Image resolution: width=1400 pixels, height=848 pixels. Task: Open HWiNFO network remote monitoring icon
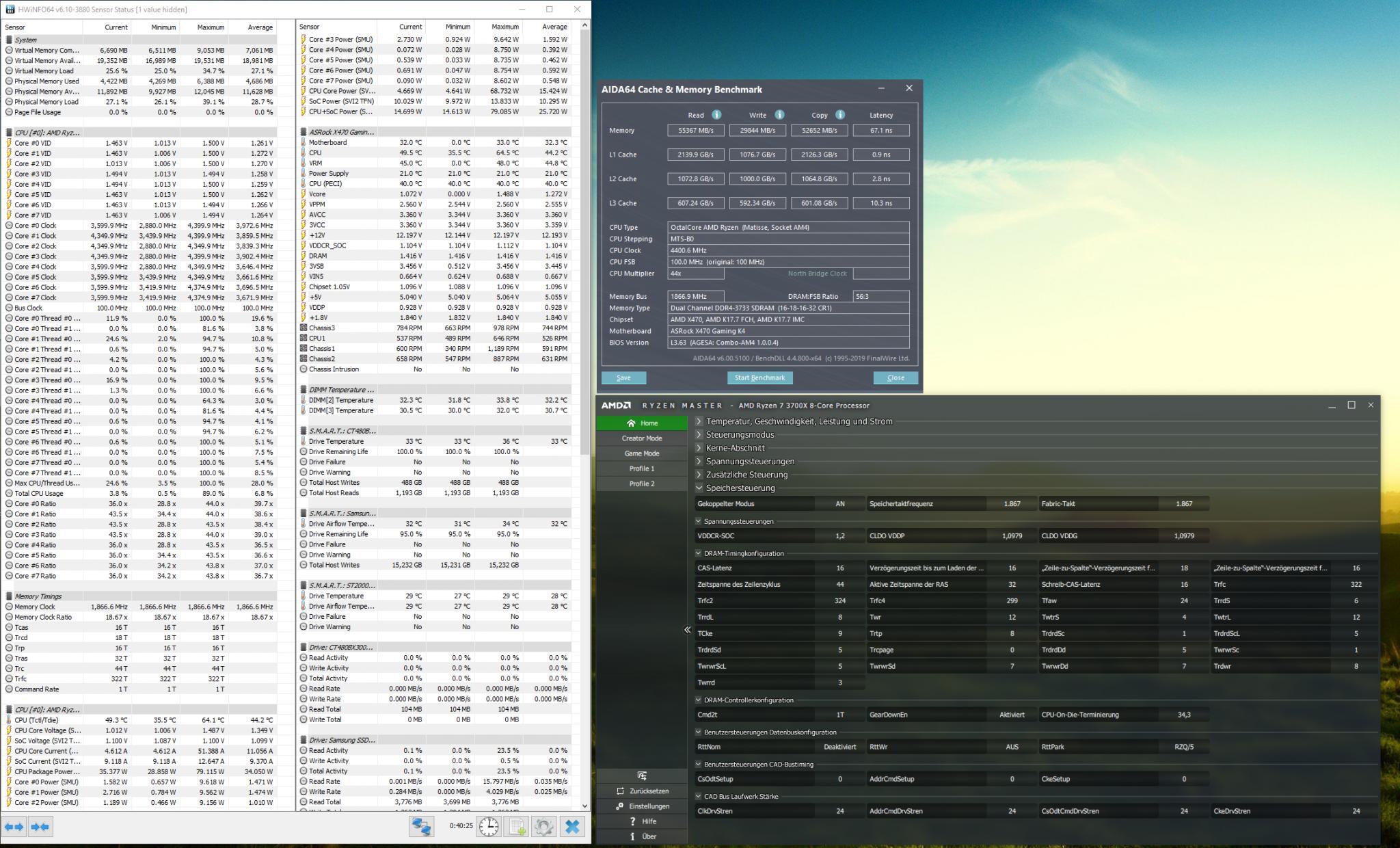coord(421,827)
